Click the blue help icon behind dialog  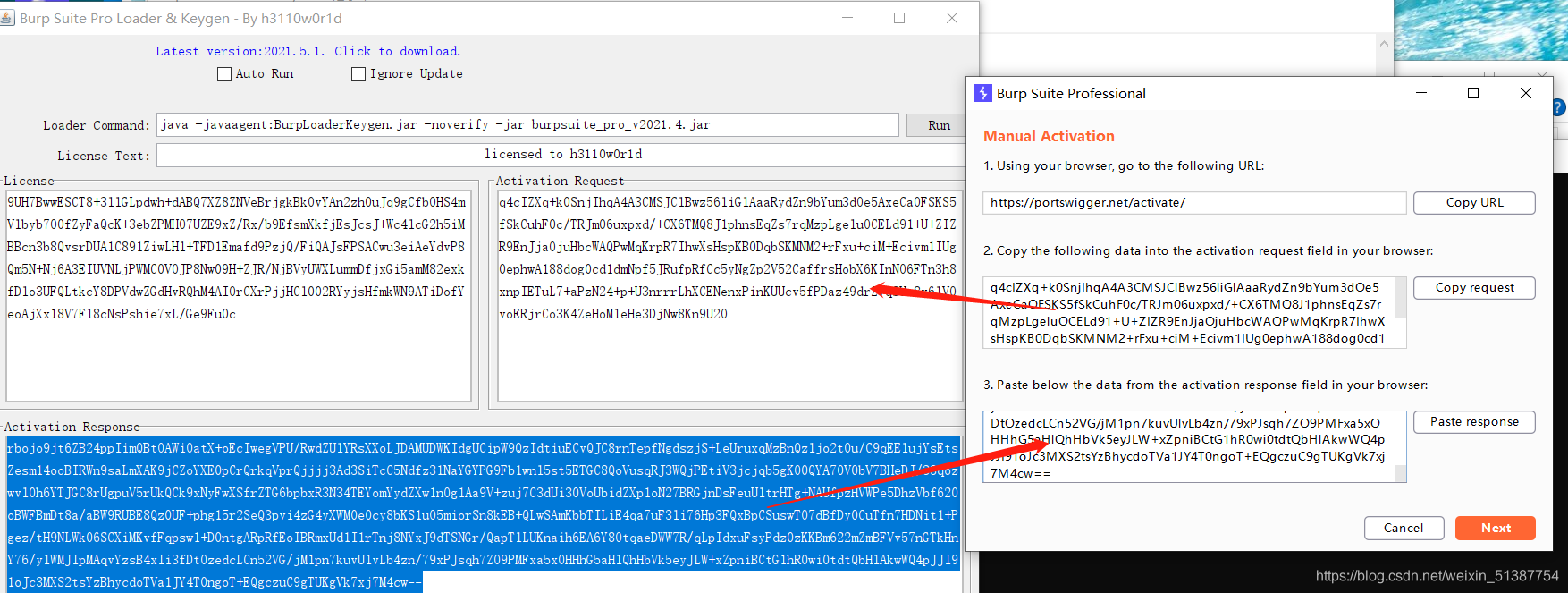coord(1559,107)
